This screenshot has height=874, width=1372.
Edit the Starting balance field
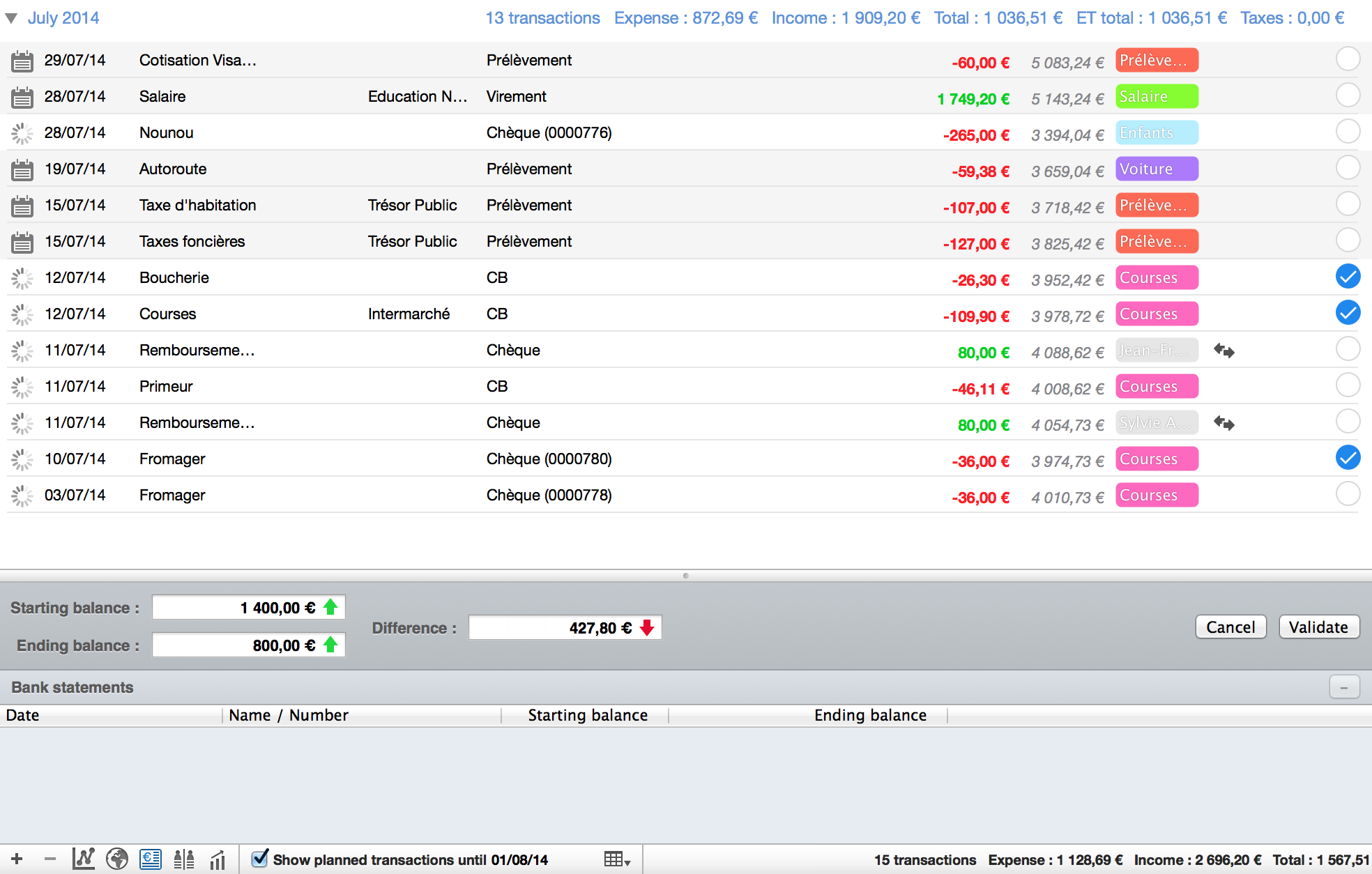[248, 607]
